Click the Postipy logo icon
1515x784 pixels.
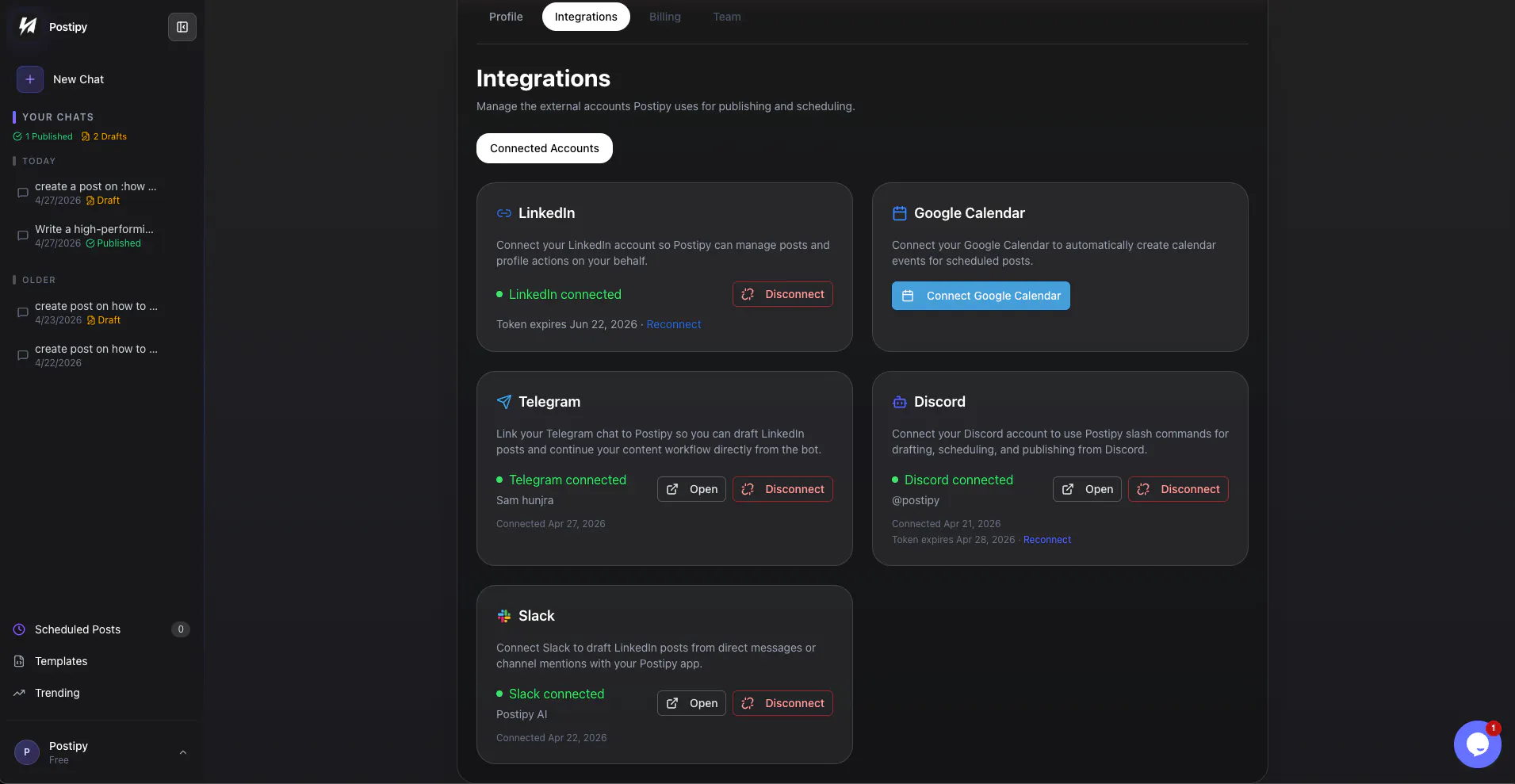pyautogui.click(x=28, y=26)
